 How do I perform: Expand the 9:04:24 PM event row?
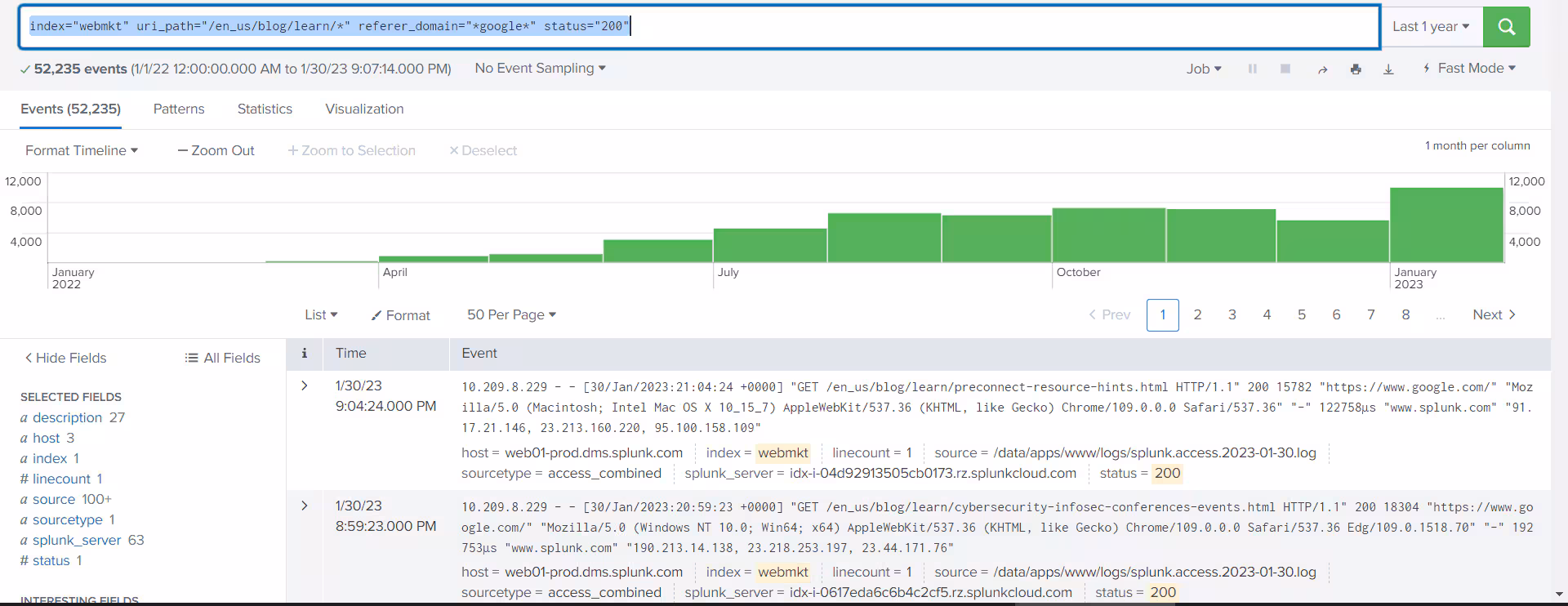(x=305, y=385)
